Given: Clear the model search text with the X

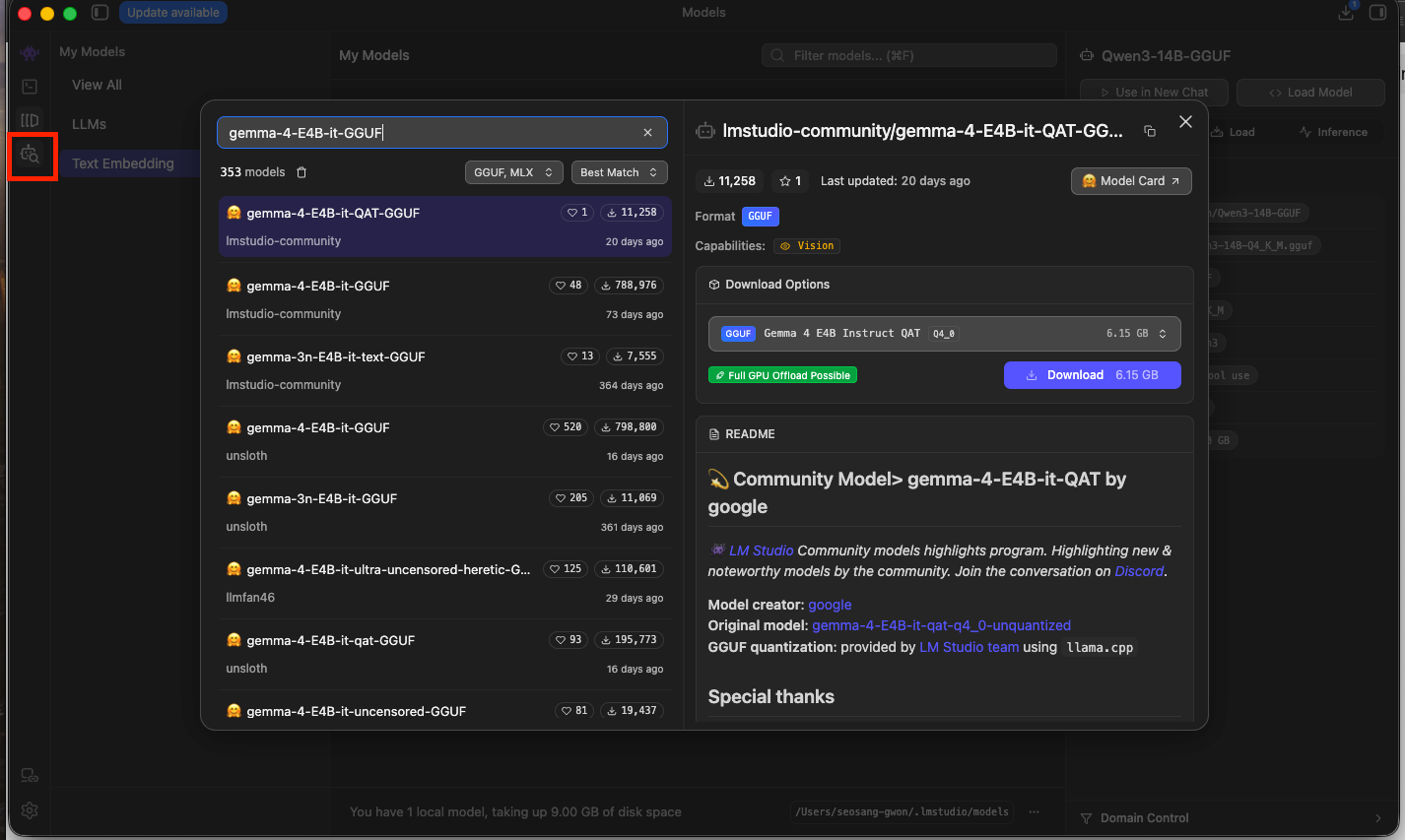Looking at the screenshot, I should click(x=647, y=133).
